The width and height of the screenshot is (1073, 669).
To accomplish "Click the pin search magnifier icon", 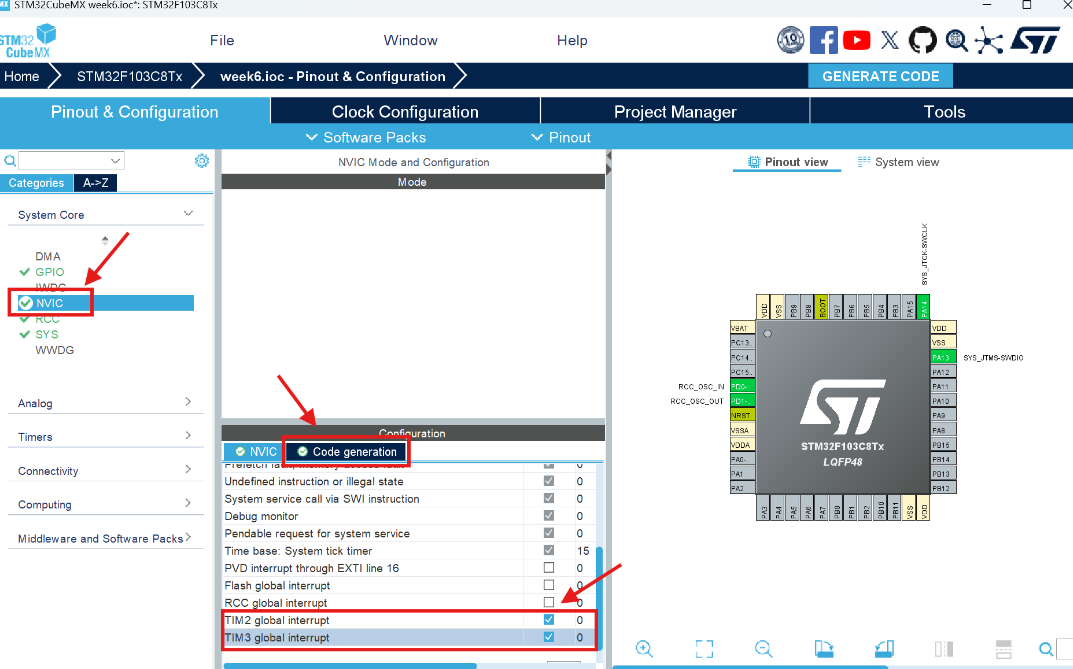I will (1046, 648).
